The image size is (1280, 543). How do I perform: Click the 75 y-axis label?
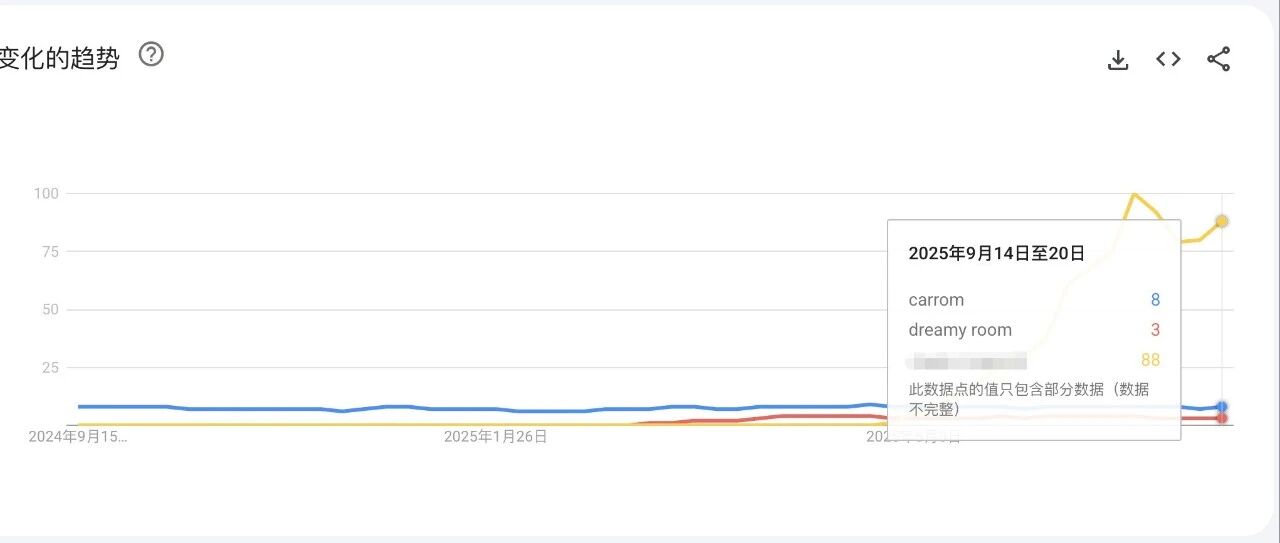click(x=50, y=251)
